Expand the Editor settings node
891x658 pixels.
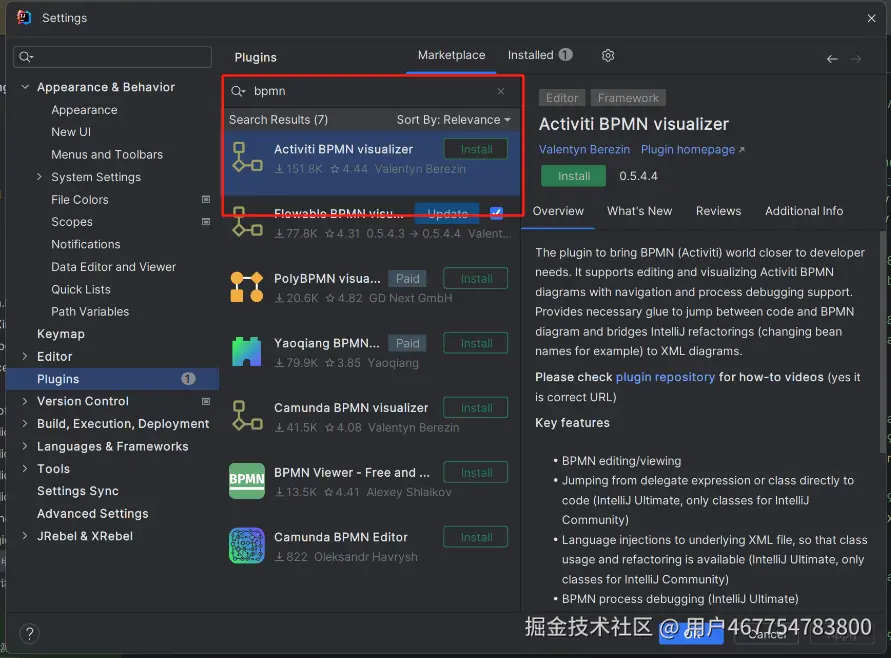(x=25, y=356)
